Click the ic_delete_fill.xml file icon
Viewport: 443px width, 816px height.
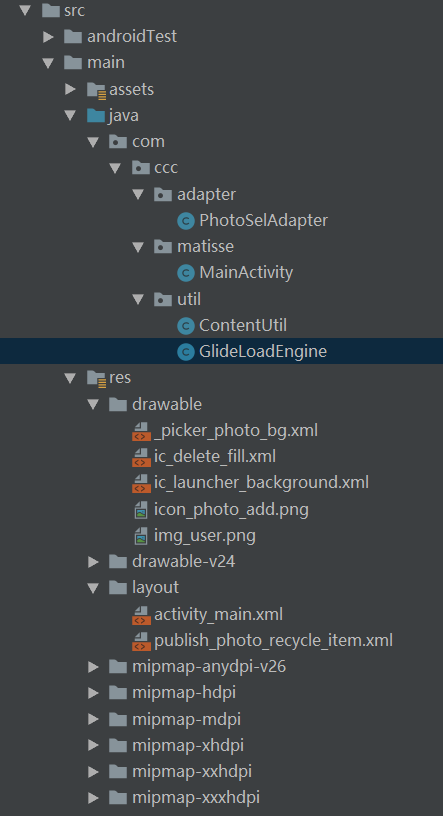click(141, 457)
